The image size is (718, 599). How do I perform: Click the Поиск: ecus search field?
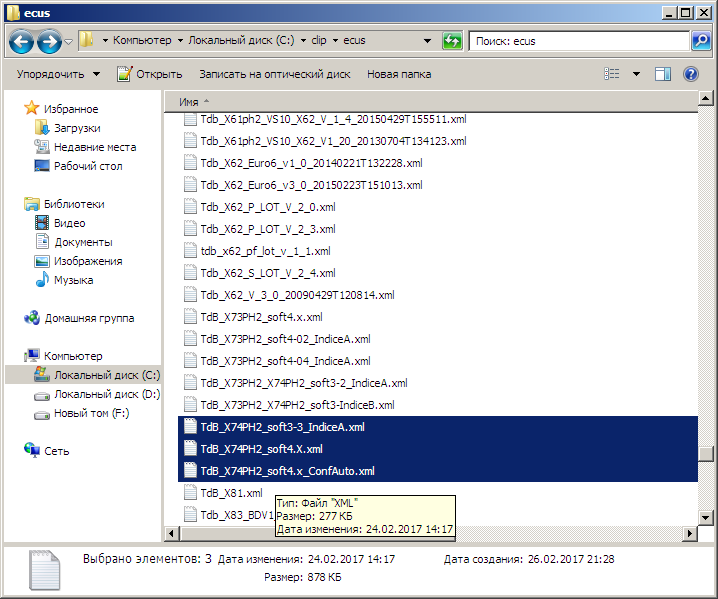(x=579, y=41)
